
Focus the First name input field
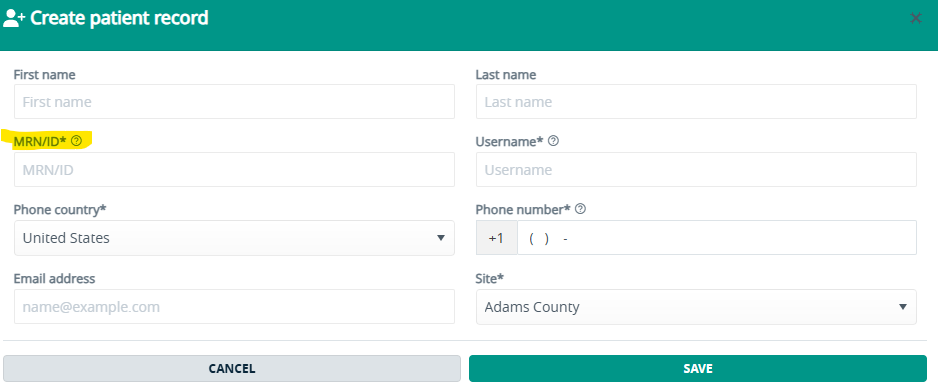tap(234, 102)
